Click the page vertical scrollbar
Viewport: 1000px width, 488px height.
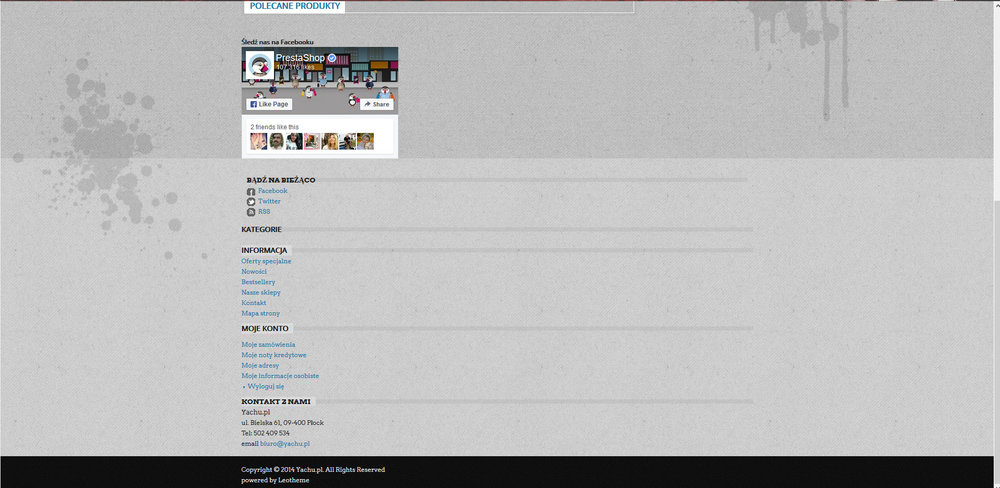pos(997,242)
